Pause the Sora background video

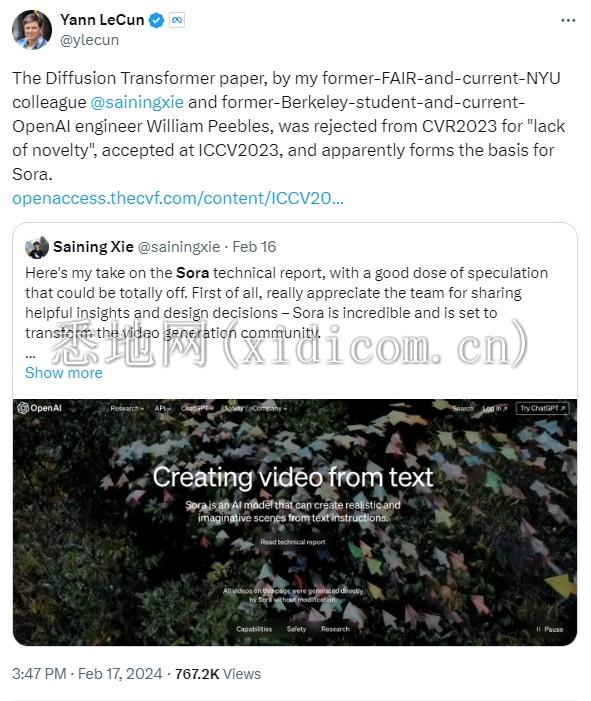tap(549, 629)
